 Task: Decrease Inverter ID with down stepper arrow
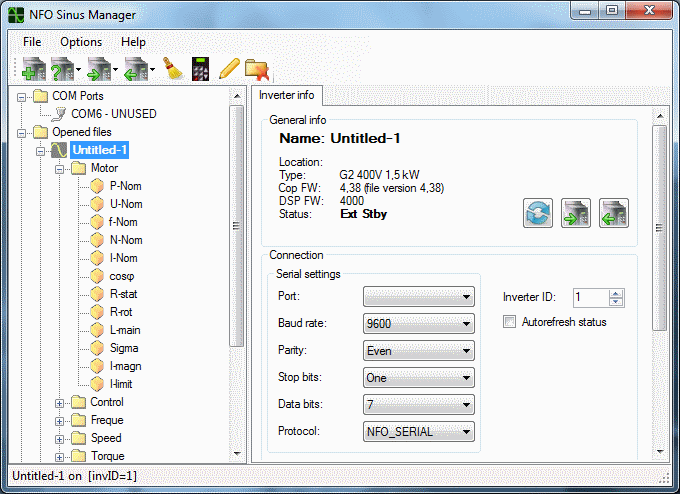[x=616, y=302]
